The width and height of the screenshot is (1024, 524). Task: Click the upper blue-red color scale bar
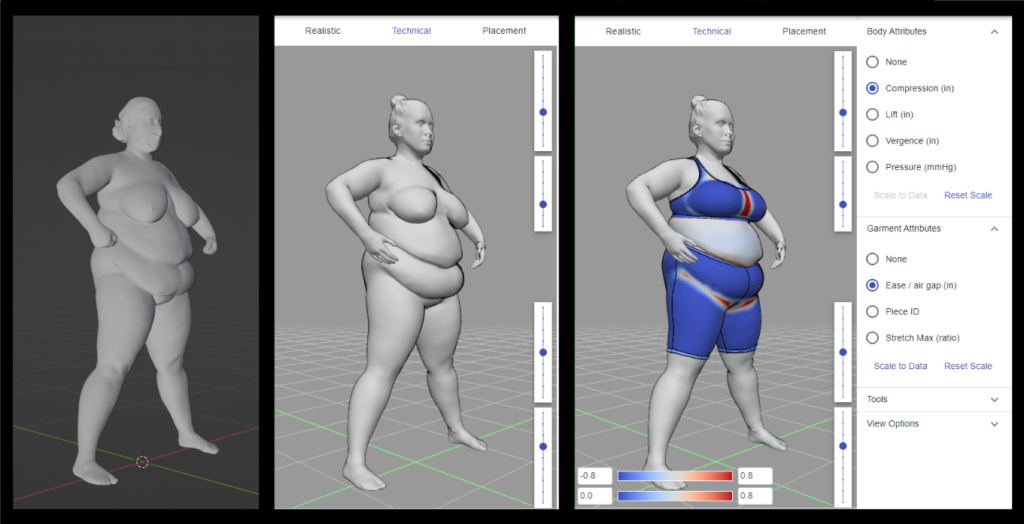click(x=675, y=476)
